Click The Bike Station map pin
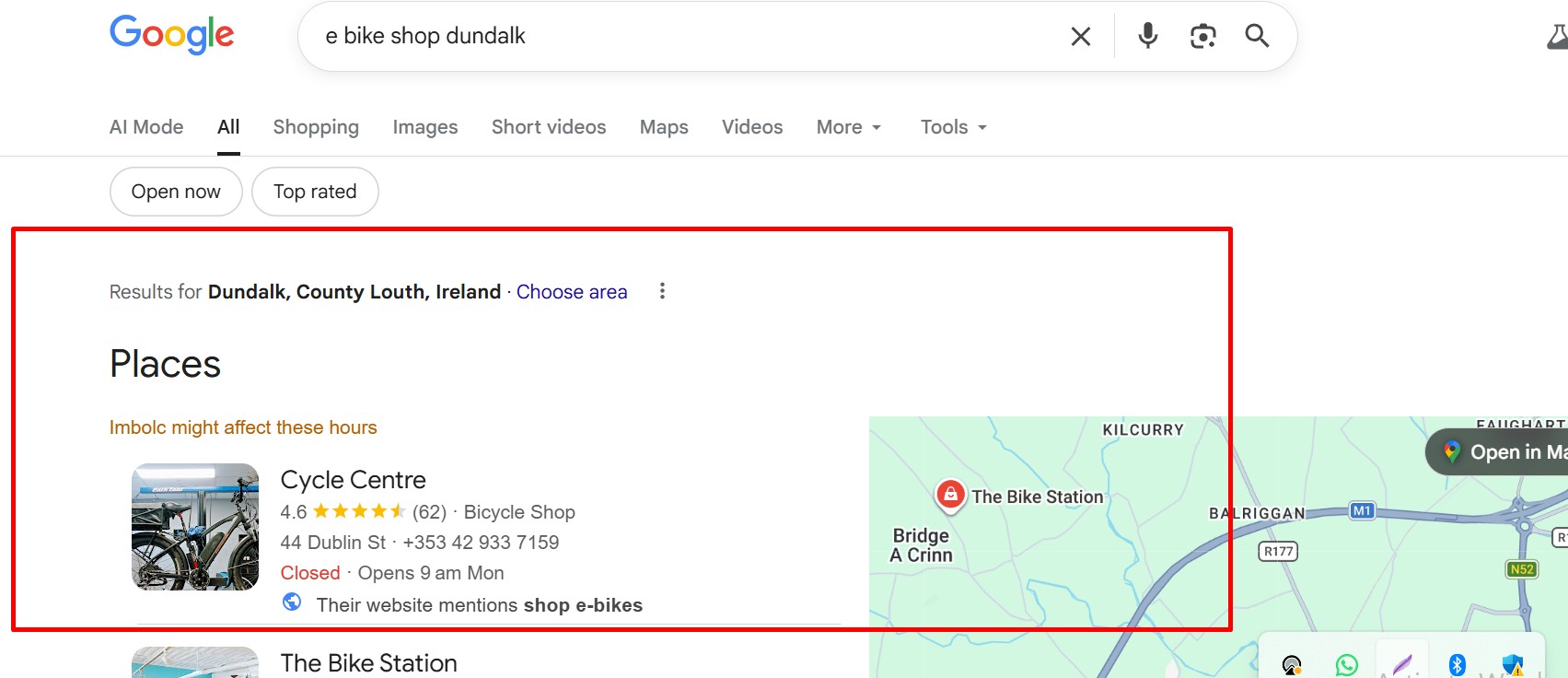1568x678 pixels. [x=950, y=495]
